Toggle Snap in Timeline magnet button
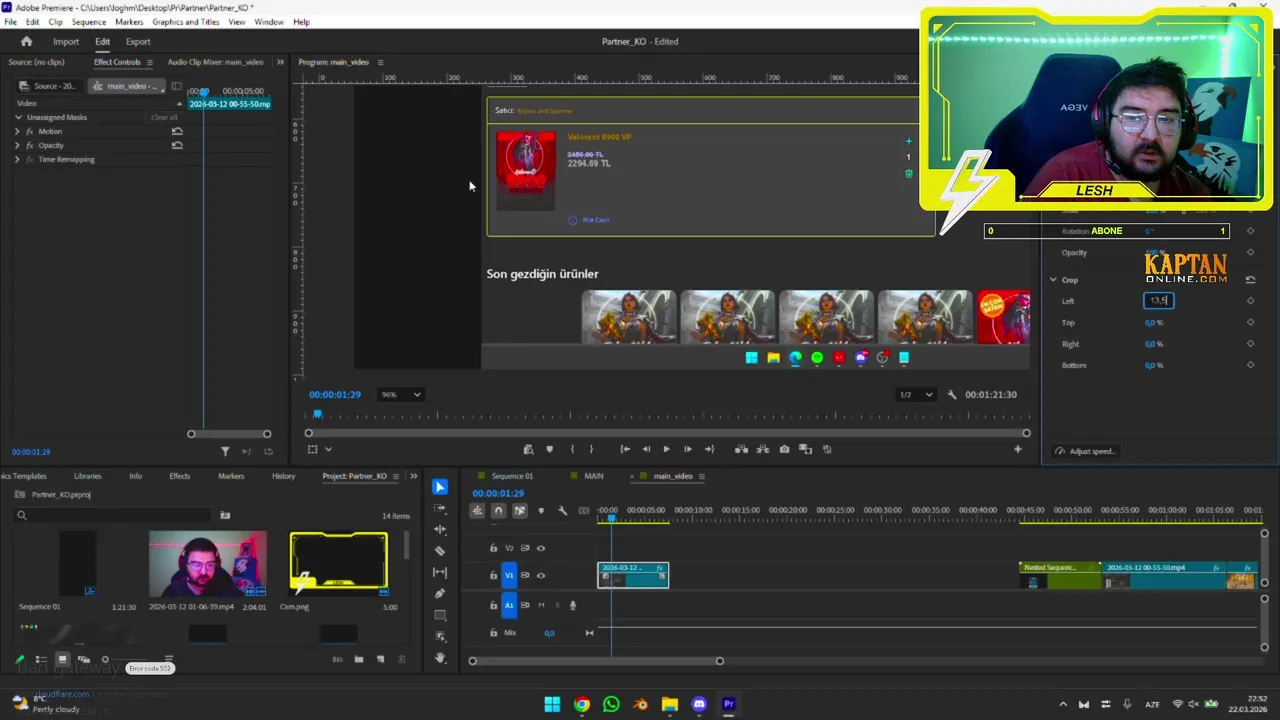Screen dimensions: 1280x720 coord(498,511)
